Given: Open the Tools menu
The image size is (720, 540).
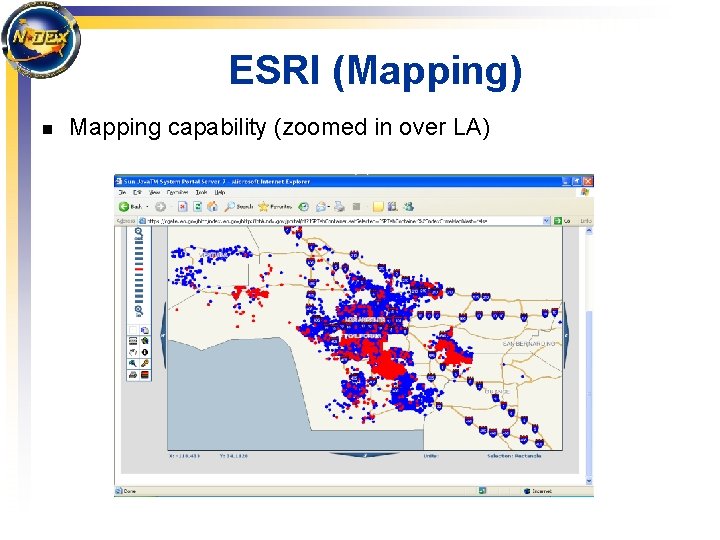Looking at the screenshot, I should click(201, 192).
